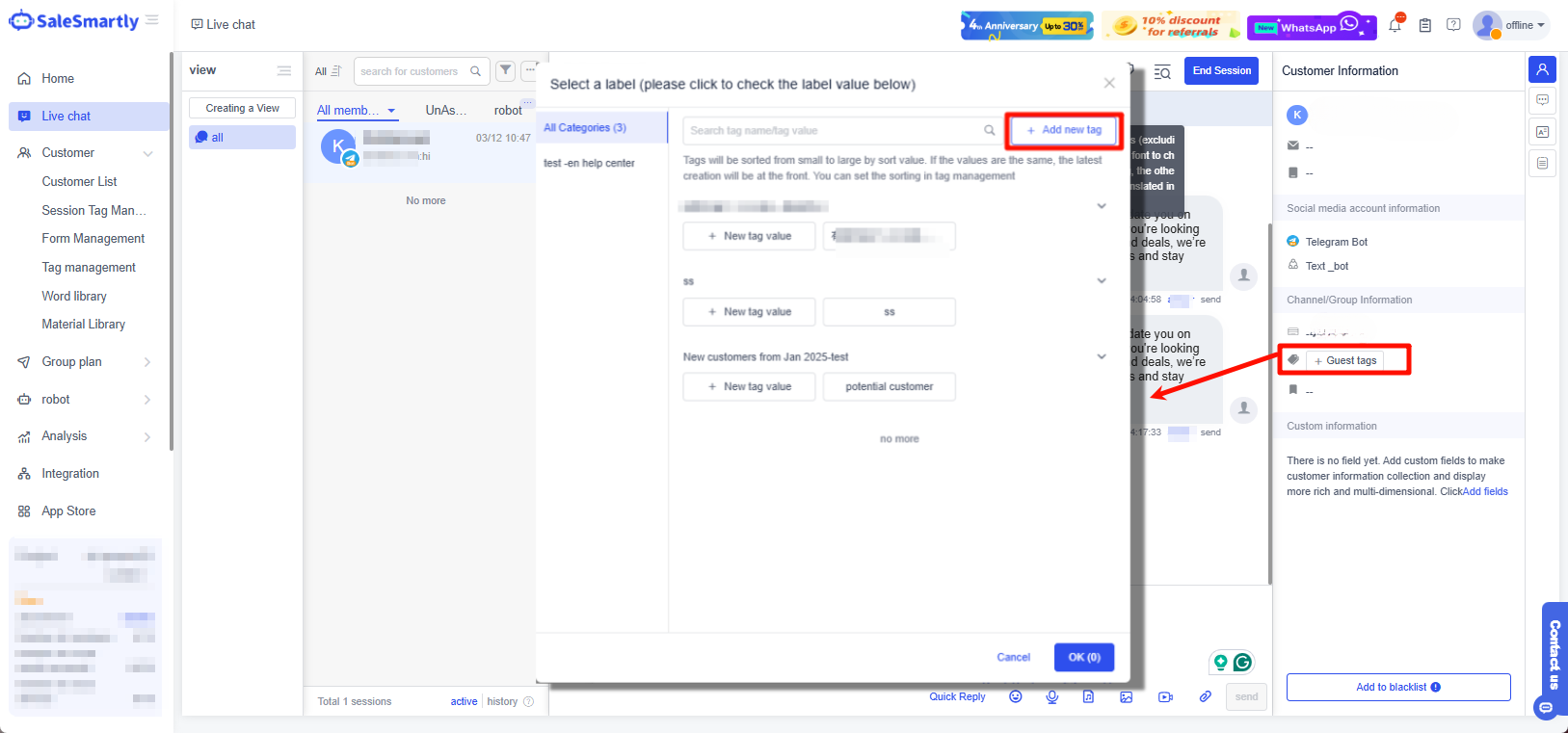Collapse the Customer menu section
The image size is (1568, 733).
click(148, 153)
